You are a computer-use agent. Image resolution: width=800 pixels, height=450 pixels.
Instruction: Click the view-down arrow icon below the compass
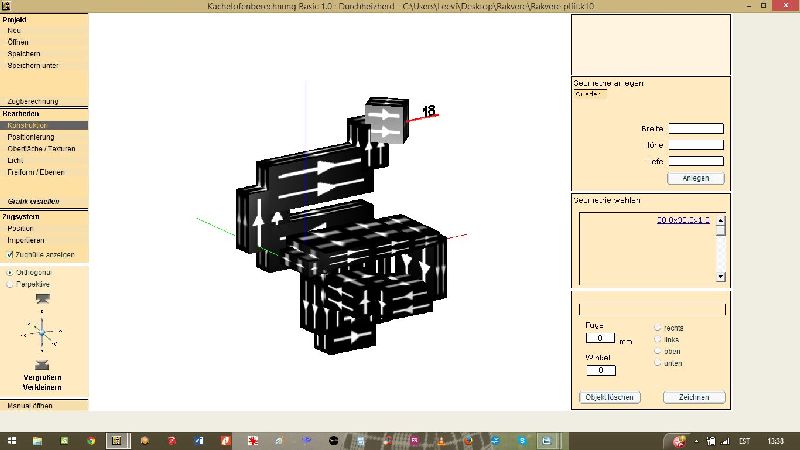coord(42,365)
